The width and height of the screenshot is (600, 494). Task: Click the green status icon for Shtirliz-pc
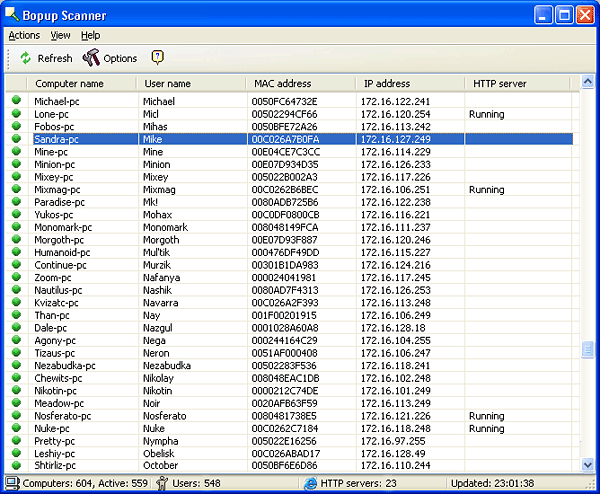pyautogui.click(x=16, y=465)
